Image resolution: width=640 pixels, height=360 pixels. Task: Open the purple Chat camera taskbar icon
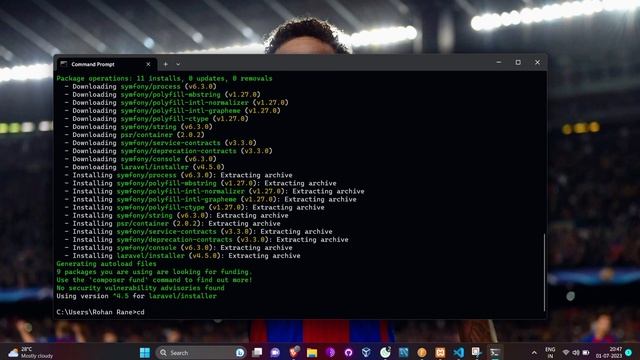(275, 353)
